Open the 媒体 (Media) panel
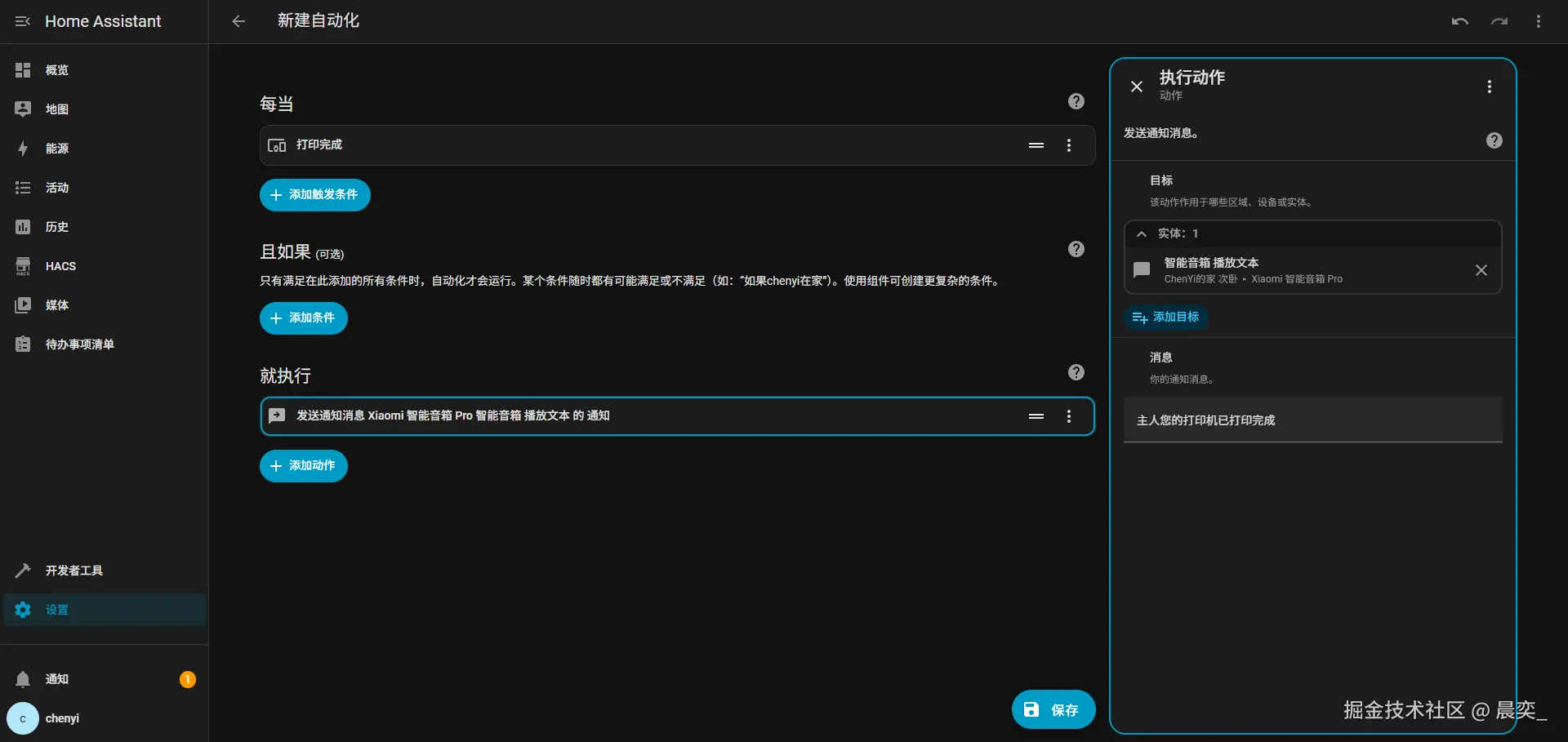Image resolution: width=1568 pixels, height=742 pixels. pyautogui.click(x=56, y=305)
